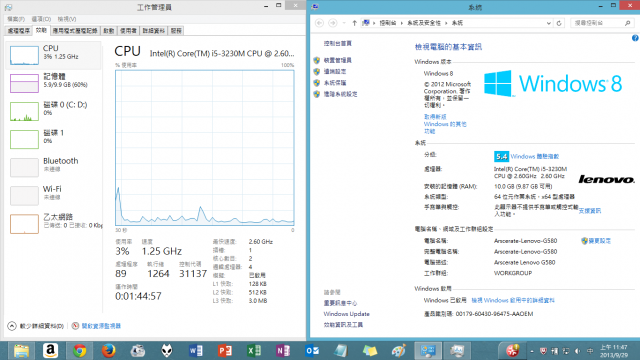
Task: Open the 支援資訊 link
Action: tap(590, 211)
